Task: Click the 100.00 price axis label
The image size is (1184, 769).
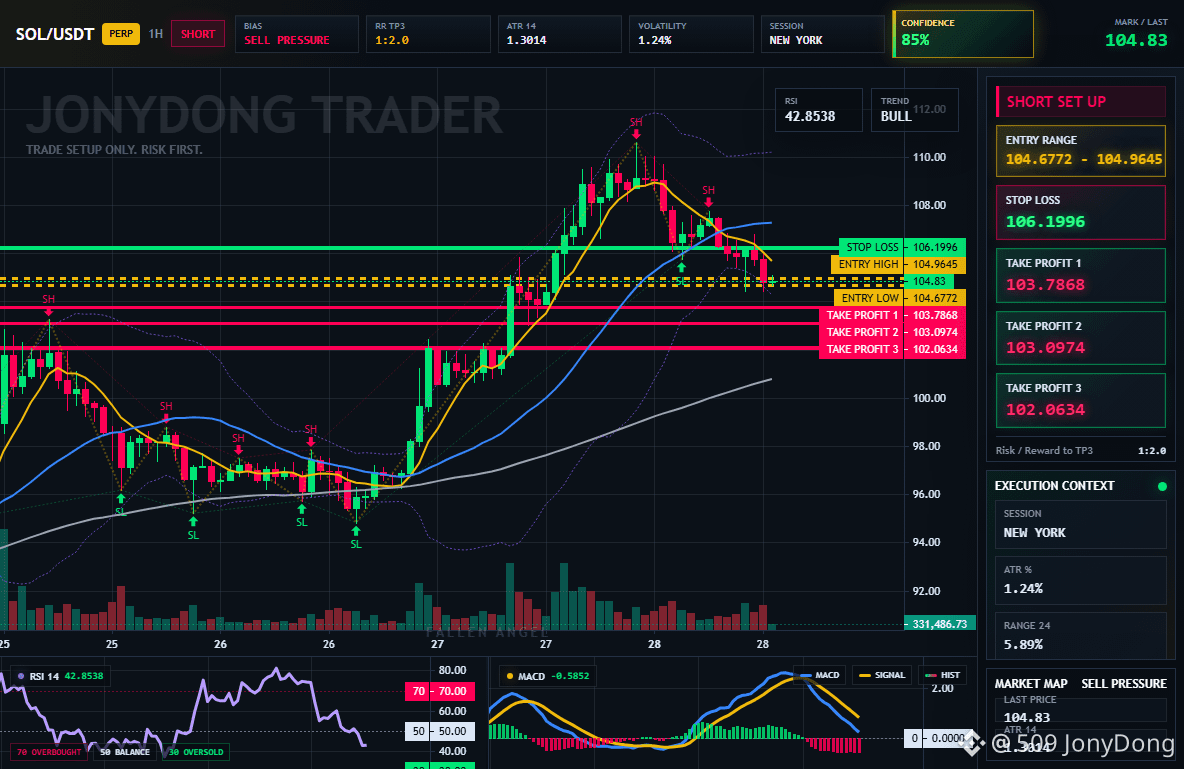Action: pos(929,398)
